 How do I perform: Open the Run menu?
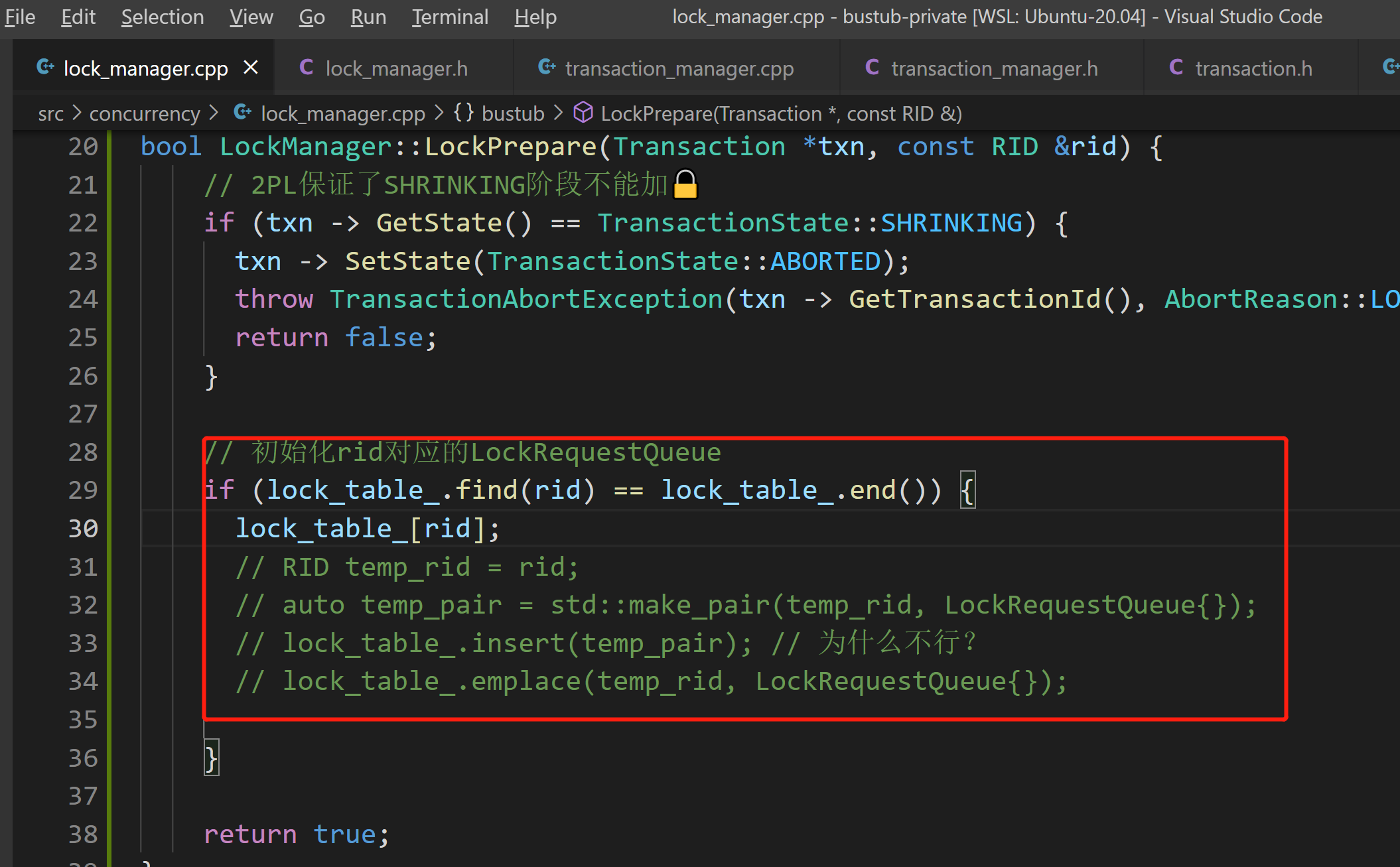pos(368,17)
